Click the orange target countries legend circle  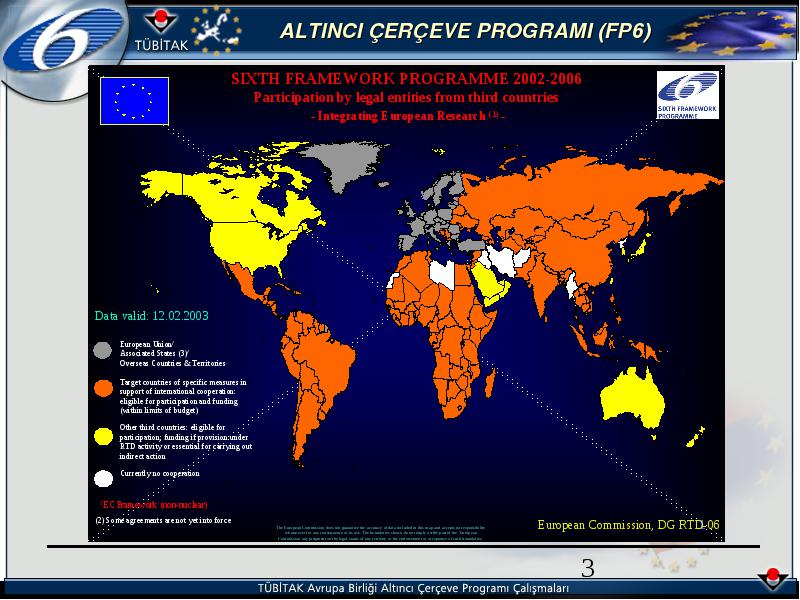point(104,388)
